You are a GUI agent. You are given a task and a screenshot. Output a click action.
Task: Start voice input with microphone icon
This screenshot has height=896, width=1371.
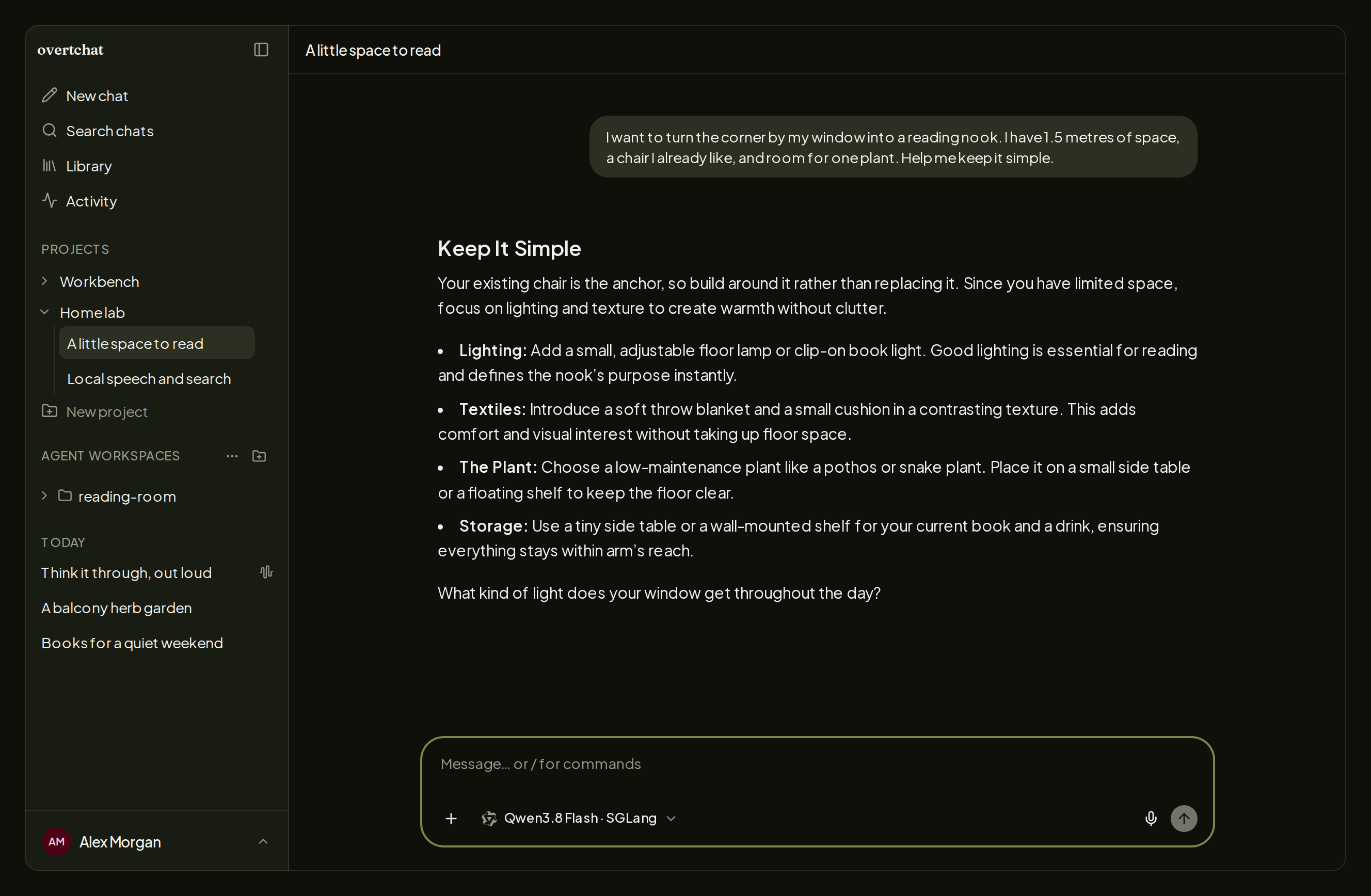(x=1151, y=818)
